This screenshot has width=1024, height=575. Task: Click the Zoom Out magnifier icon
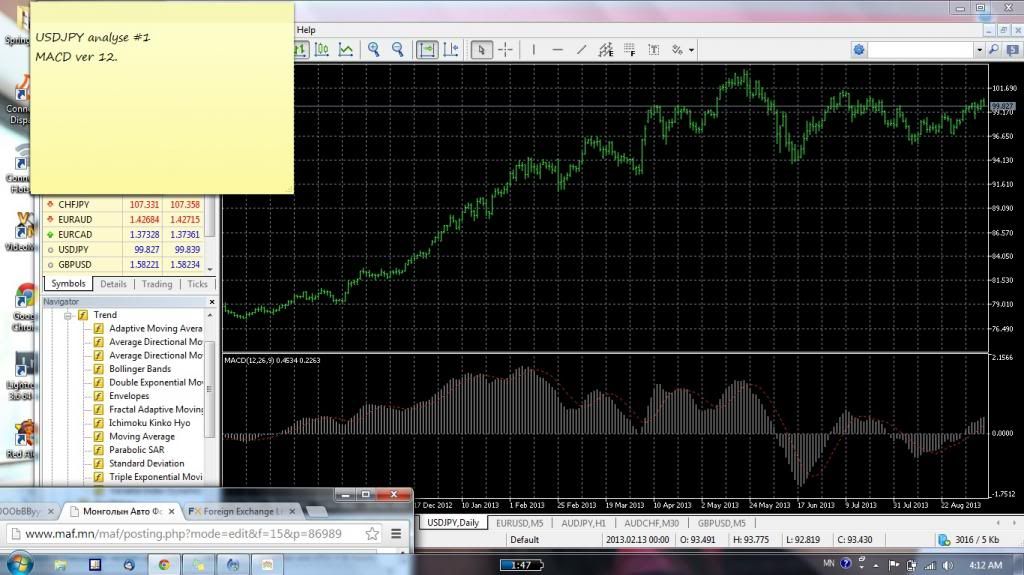397,50
